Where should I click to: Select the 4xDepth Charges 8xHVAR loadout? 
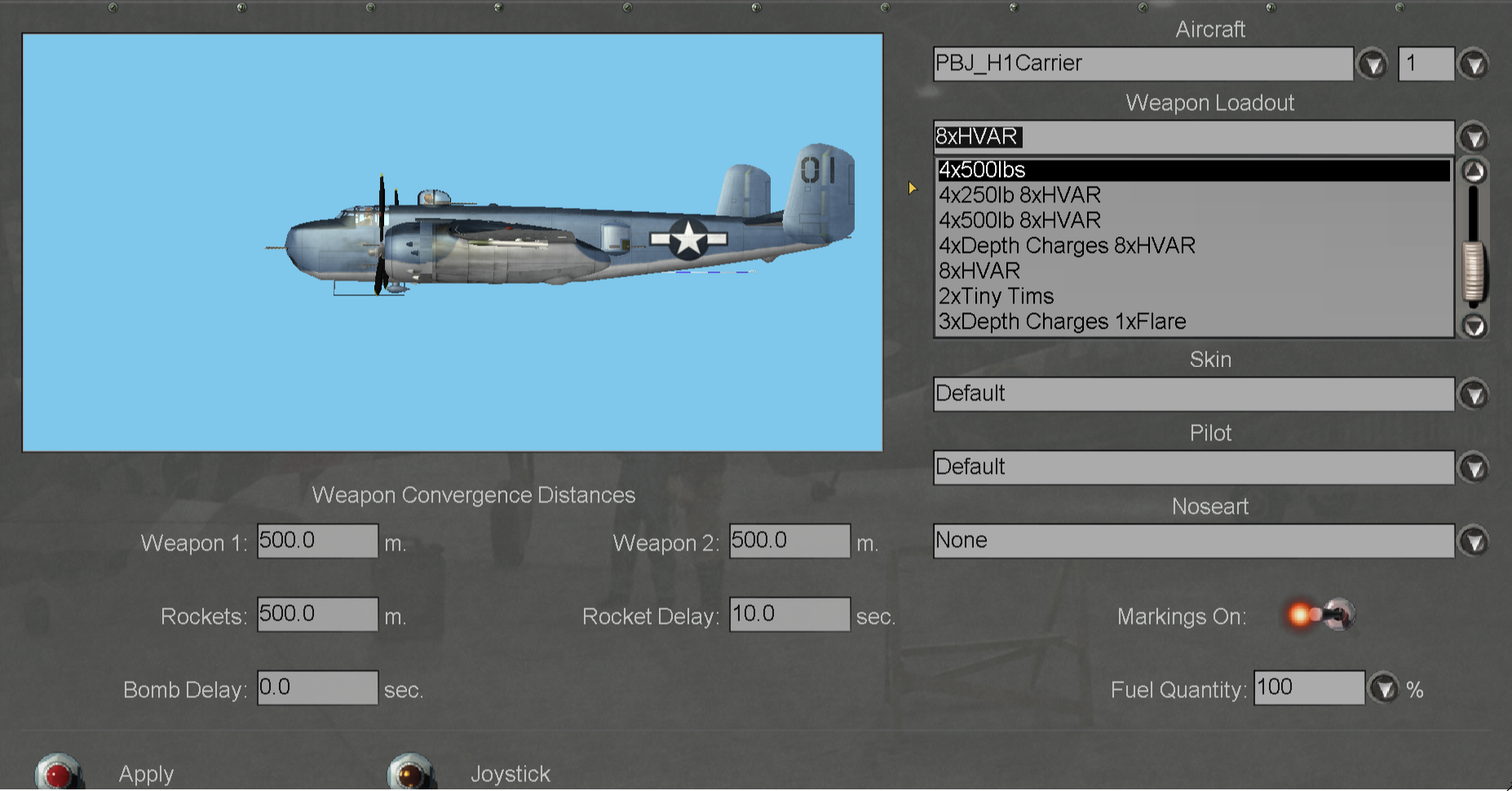point(1194,245)
